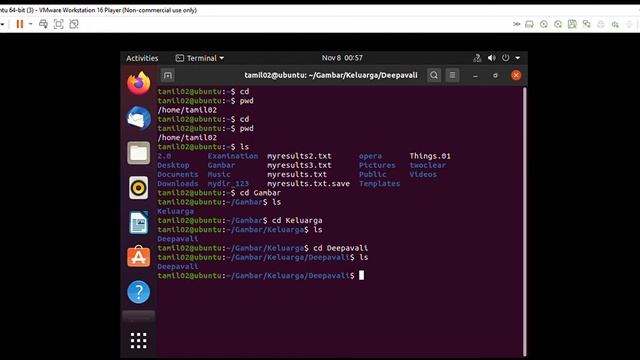The image size is (640, 360).
Task: Click the Send Ctrl+Alt+Del toolbar icon
Action: pyautogui.click(x=43, y=24)
